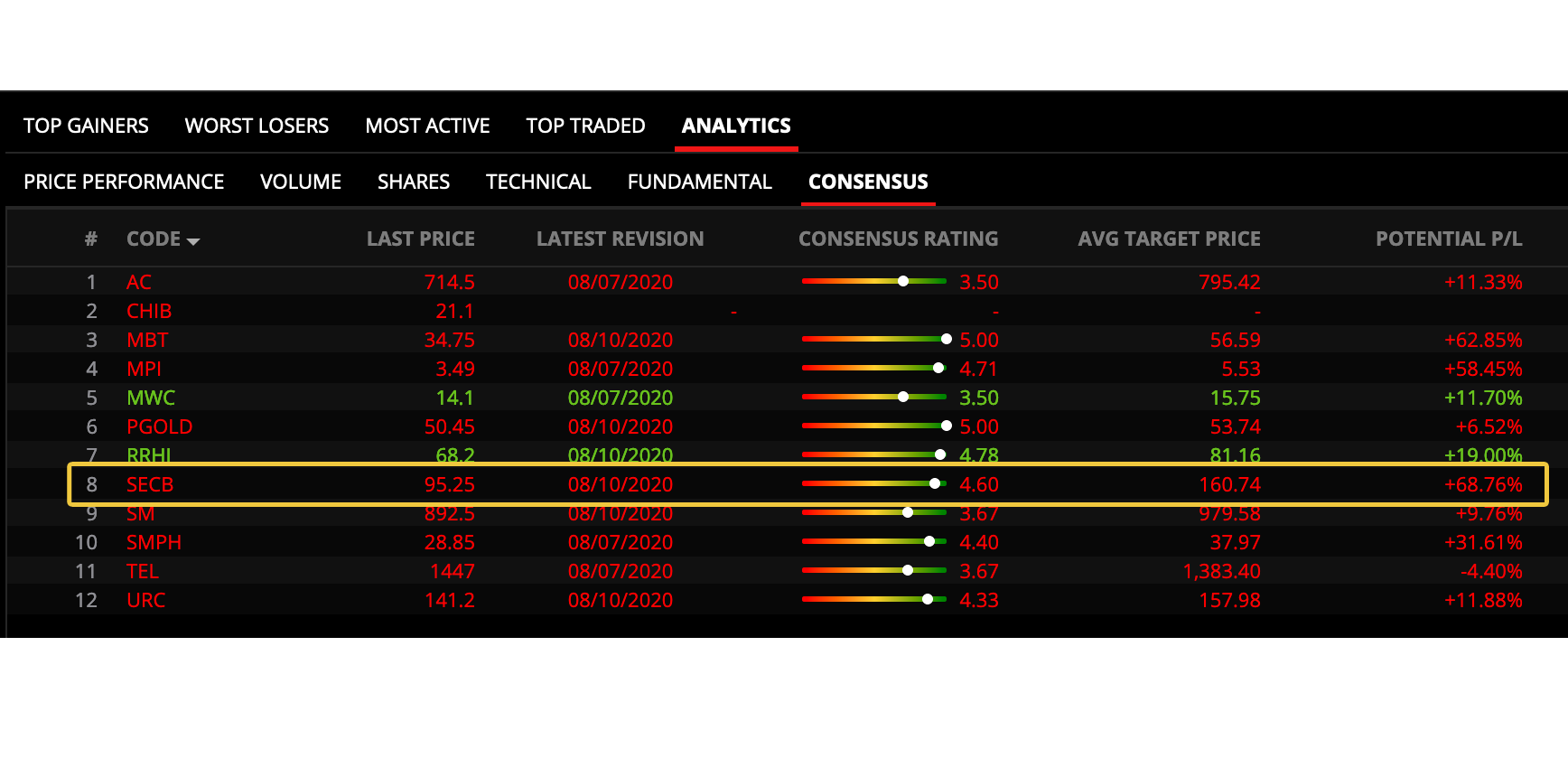The height and width of the screenshot is (768, 1568).
Task: Click URC average target price 157.98
Action: [1229, 600]
